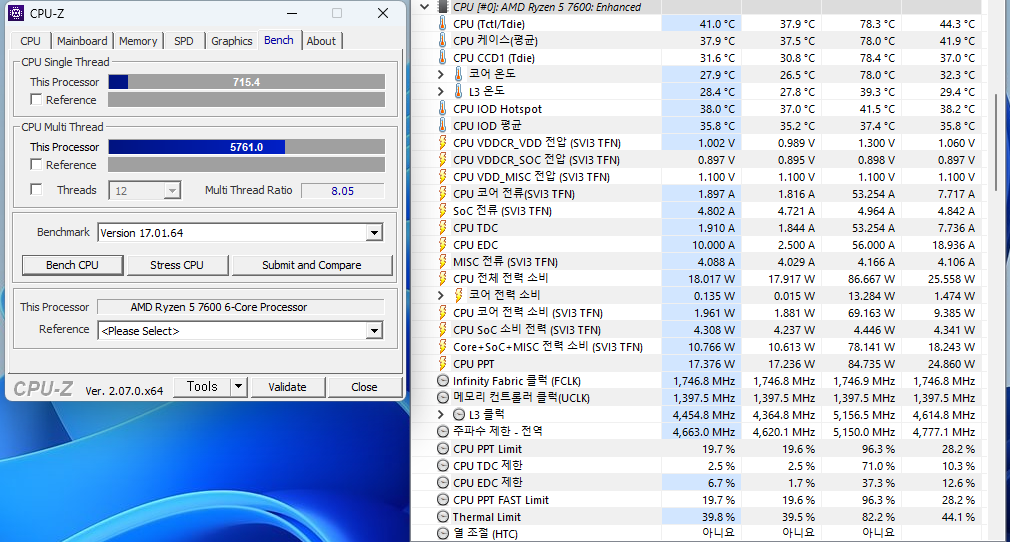Image resolution: width=1010 pixels, height=542 pixels.
Task: Open the Threads count dropdown showing 12
Action: [171, 191]
